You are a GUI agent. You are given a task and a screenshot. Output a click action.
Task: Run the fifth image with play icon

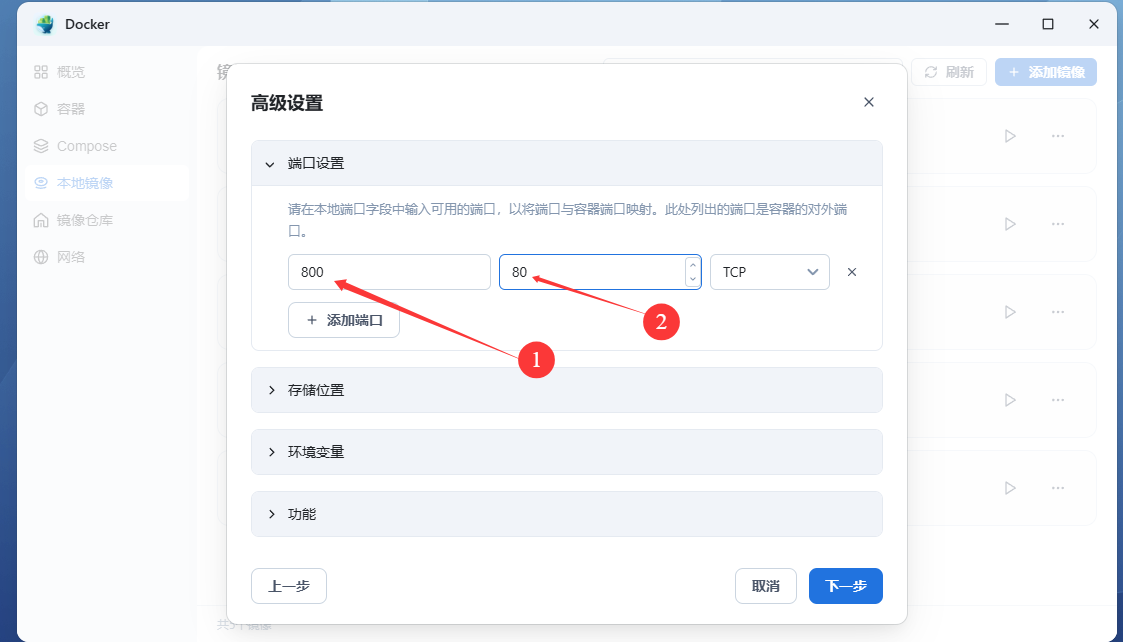click(x=1010, y=488)
